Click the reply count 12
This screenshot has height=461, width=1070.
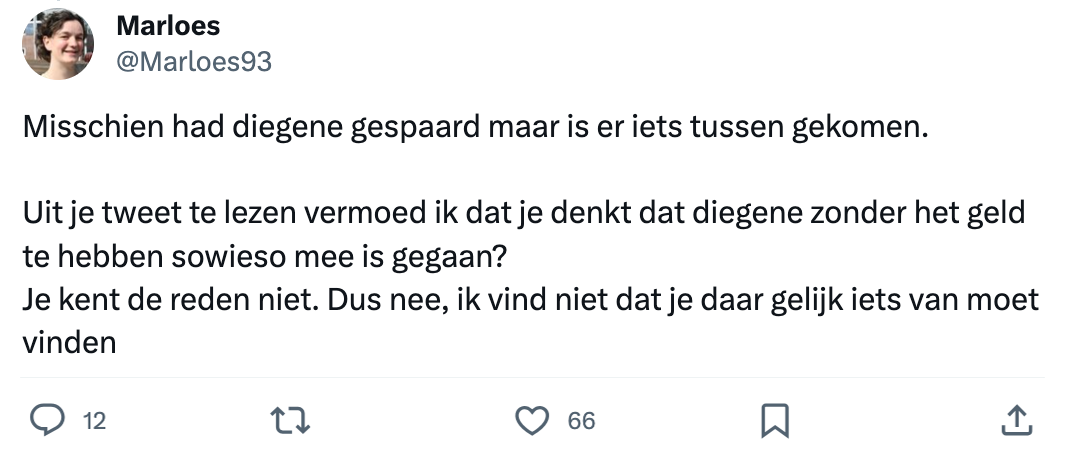(94, 422)
